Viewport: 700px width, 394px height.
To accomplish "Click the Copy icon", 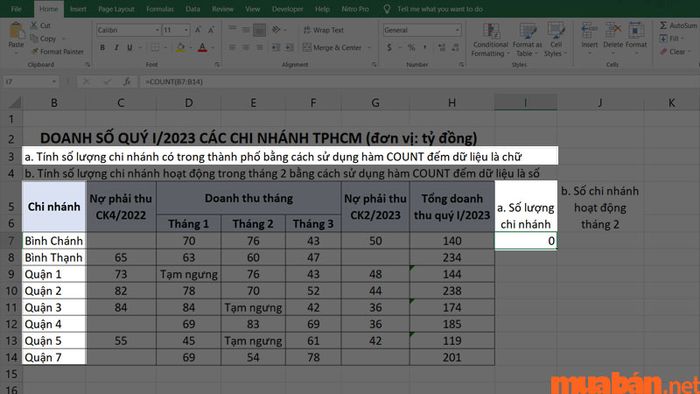I will click(x=34, y=38).
